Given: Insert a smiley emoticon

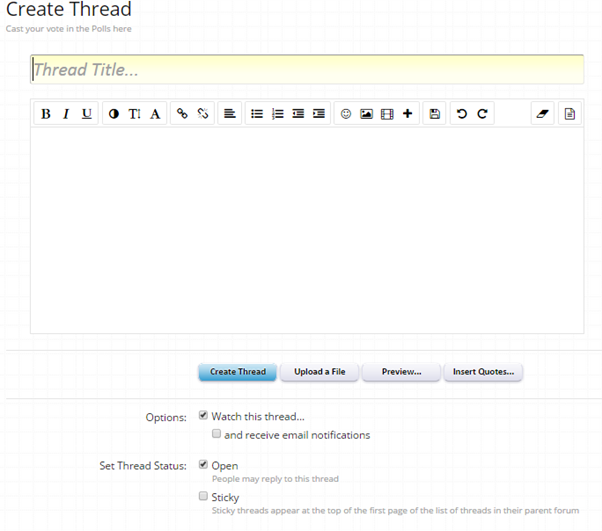Looking at the screenshot, I should [346, 114].
